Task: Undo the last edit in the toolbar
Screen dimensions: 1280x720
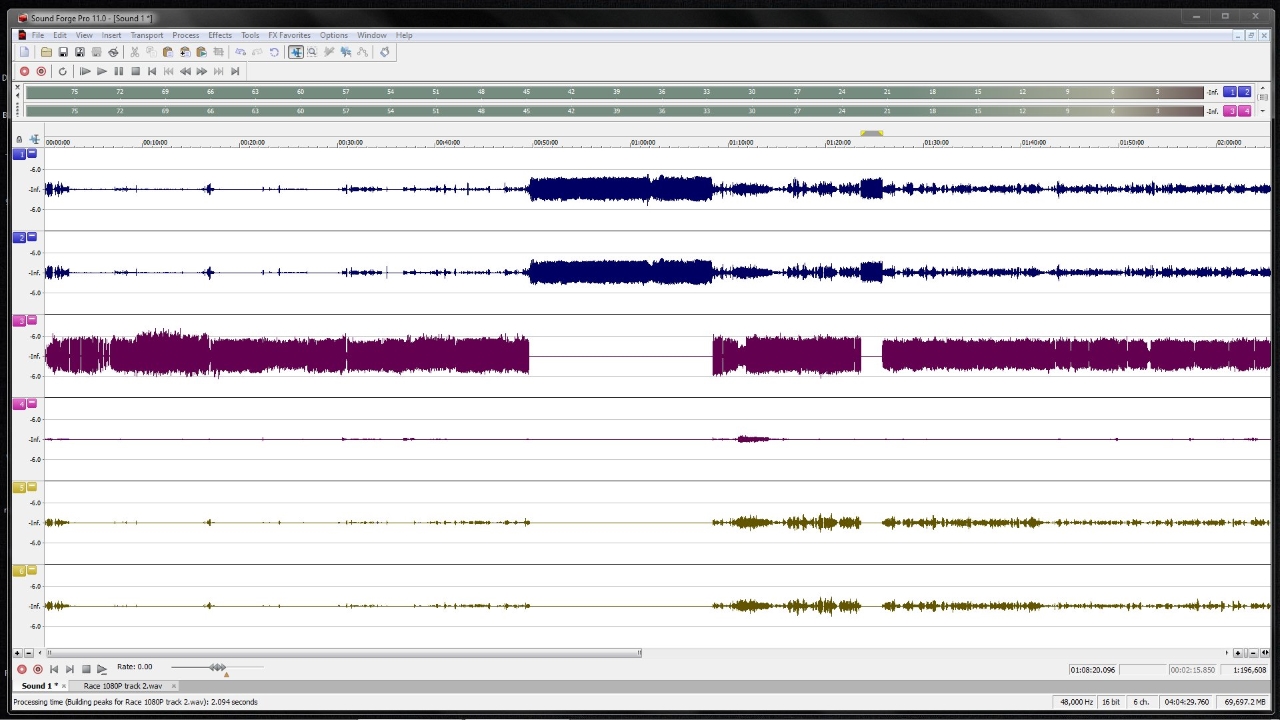Action: click(240, 52)
